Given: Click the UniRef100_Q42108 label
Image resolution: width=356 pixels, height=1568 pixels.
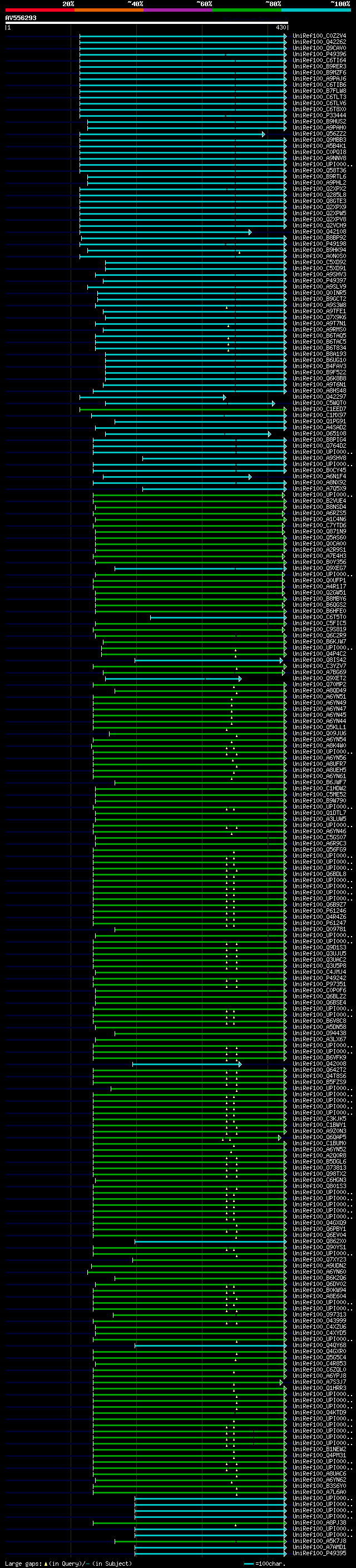Looking at the screenshot, I should click(x=319, y=231).
